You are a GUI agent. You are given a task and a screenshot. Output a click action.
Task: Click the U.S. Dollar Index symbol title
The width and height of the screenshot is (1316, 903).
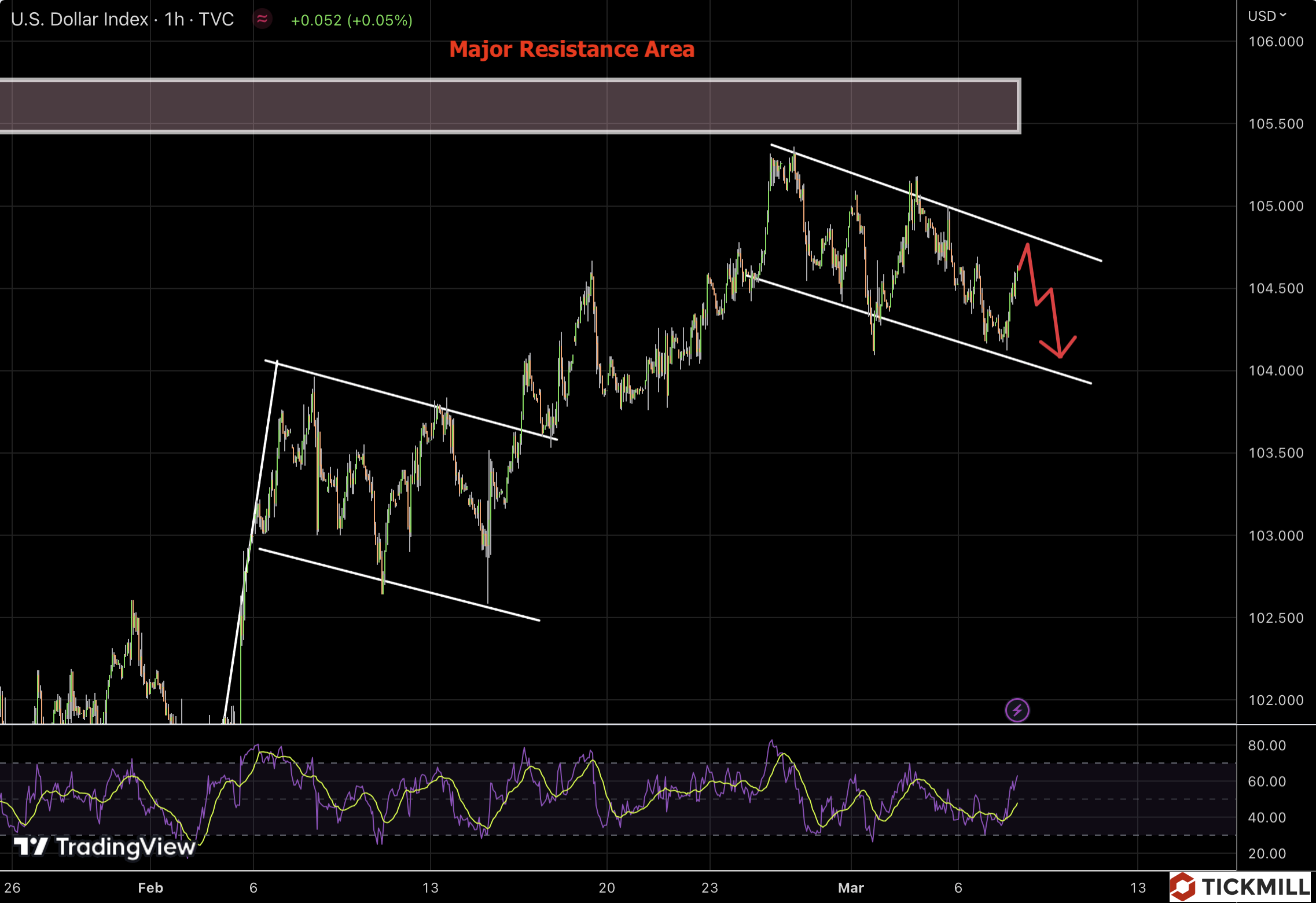point(79,19)
